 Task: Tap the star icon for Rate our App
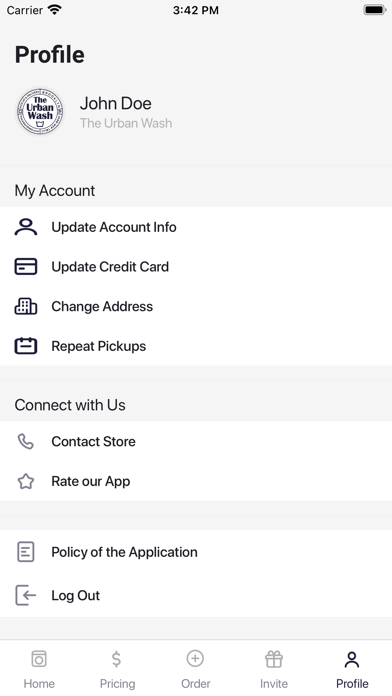(26, 481)
